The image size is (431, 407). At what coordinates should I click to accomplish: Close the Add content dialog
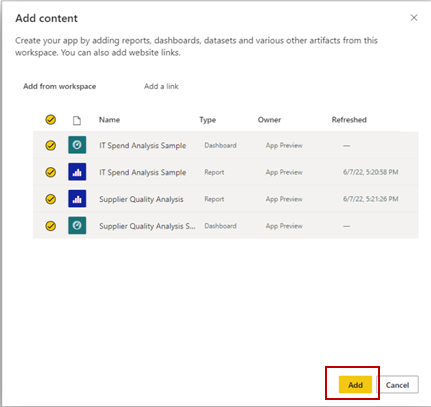[414, 18]
